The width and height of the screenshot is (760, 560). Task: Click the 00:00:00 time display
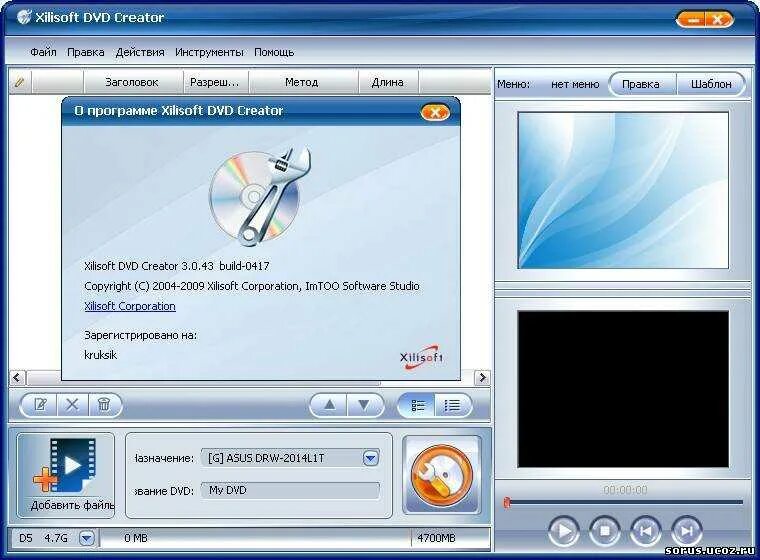625,490
